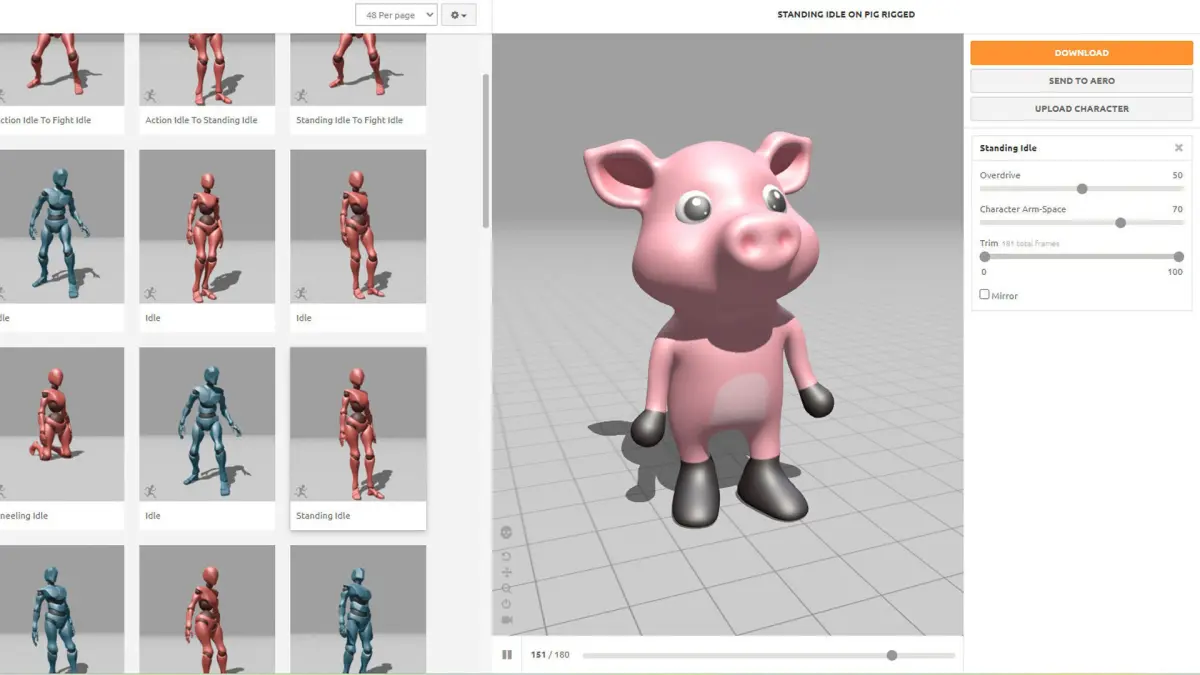Click the timeline scrubber handle

click(892, 656)
